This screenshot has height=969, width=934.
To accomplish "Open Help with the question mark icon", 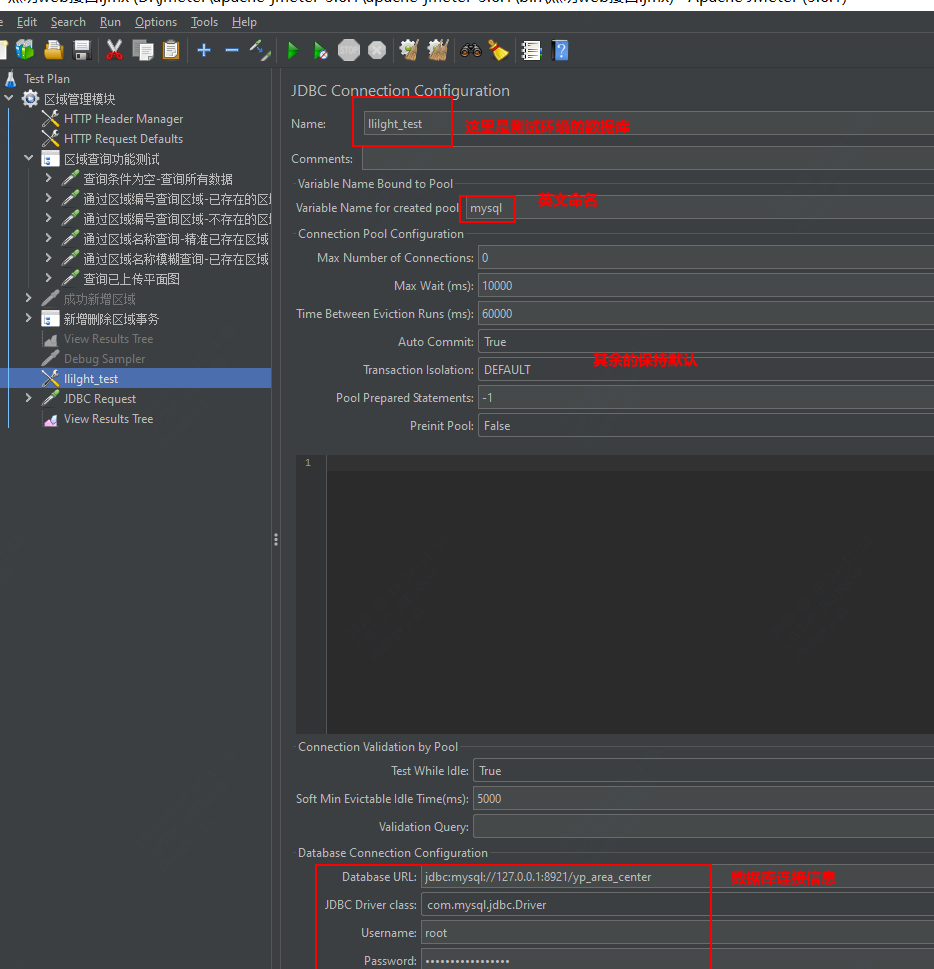I will (560, 50).
